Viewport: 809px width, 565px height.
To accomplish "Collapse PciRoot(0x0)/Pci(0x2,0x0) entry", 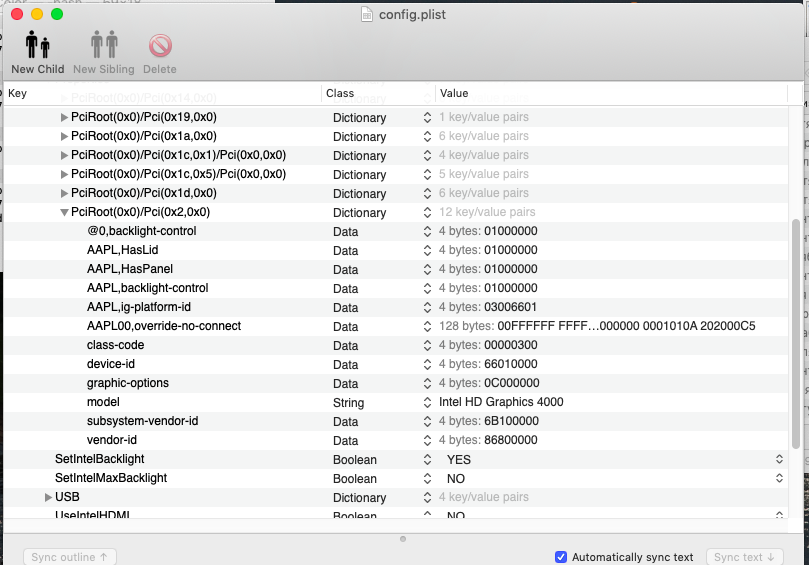I will (64, 213).
